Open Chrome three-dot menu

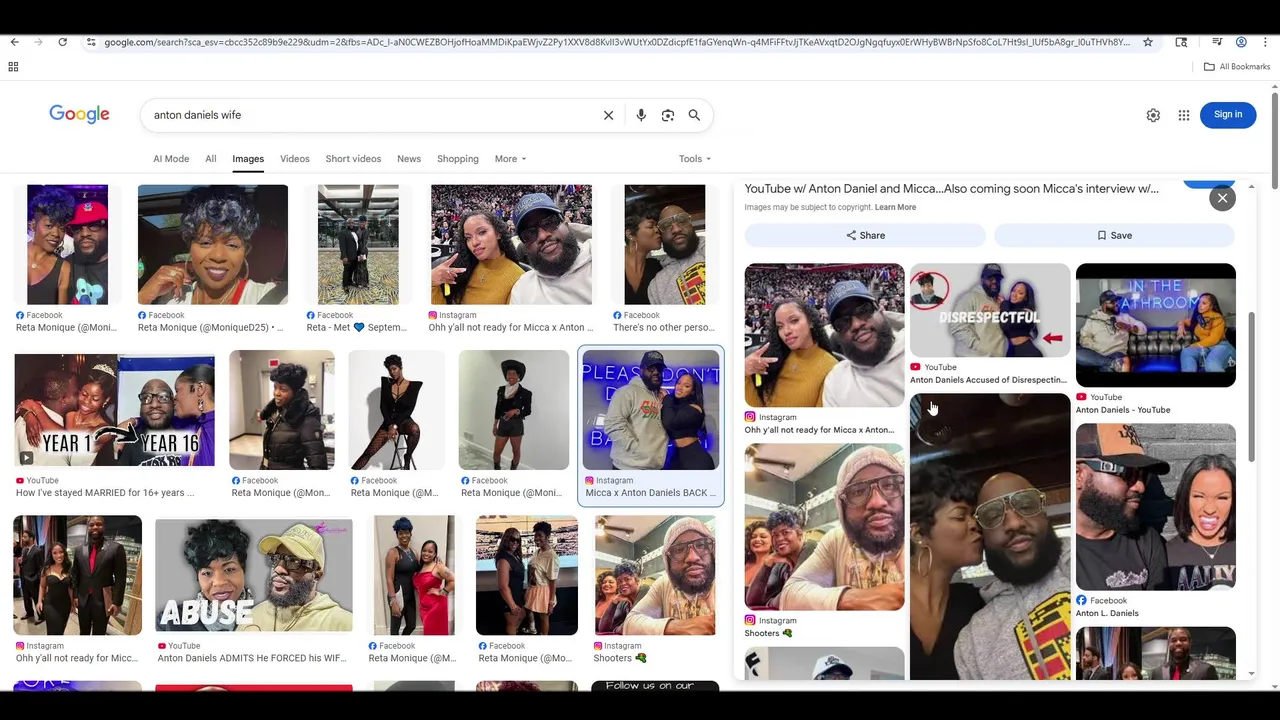click(x=1265, y=42)
